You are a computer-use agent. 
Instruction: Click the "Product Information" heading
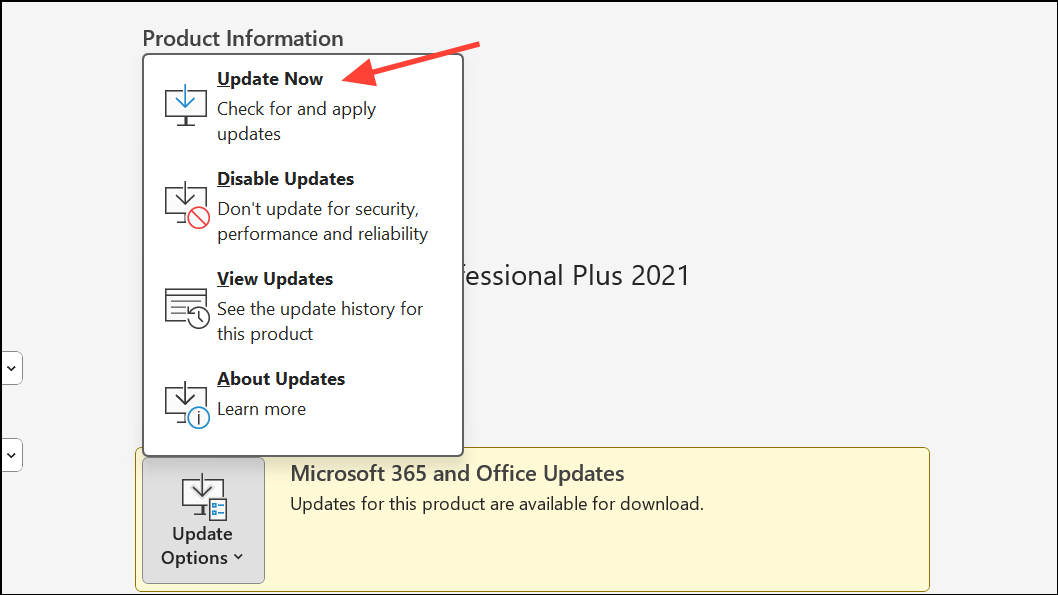(243, 39)
